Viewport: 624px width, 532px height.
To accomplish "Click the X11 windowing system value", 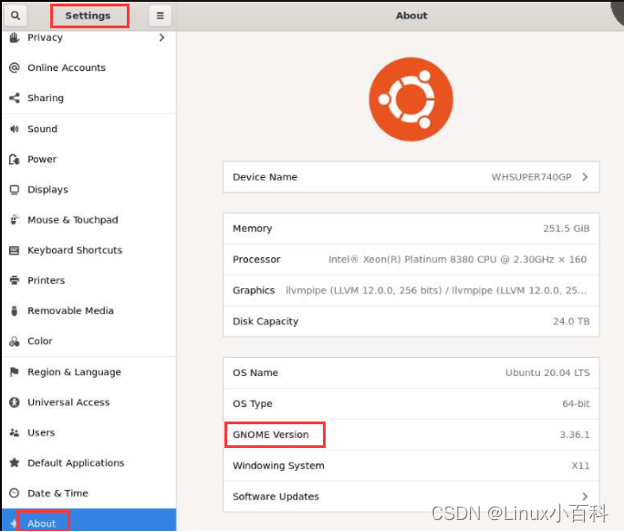I will [580, 466].
